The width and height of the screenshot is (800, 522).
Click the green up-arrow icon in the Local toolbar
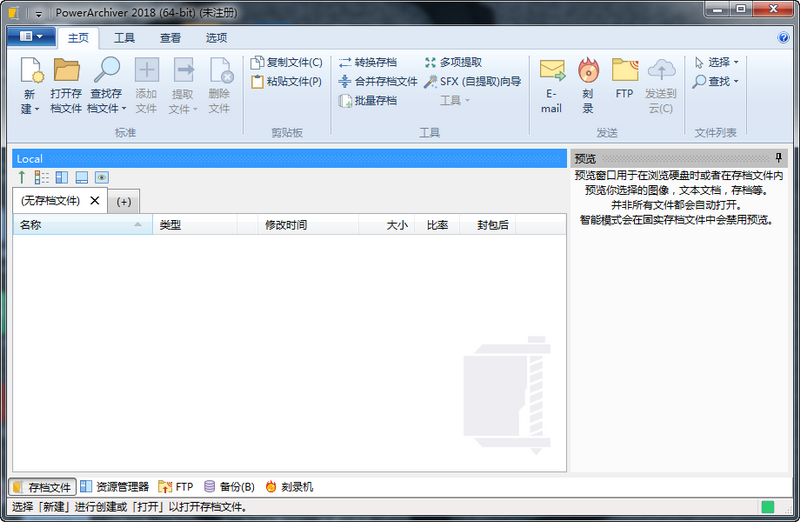pos(21,177)
